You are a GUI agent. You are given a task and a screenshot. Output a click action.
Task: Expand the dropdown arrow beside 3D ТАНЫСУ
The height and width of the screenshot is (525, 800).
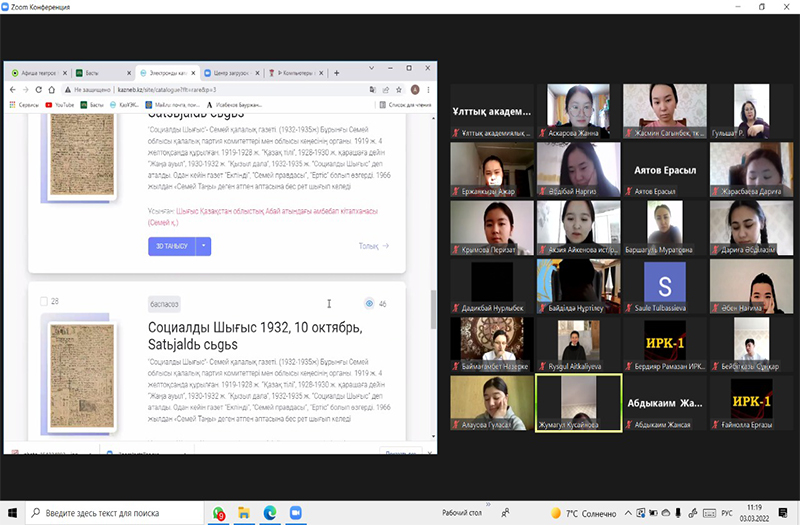coord(204,244)
